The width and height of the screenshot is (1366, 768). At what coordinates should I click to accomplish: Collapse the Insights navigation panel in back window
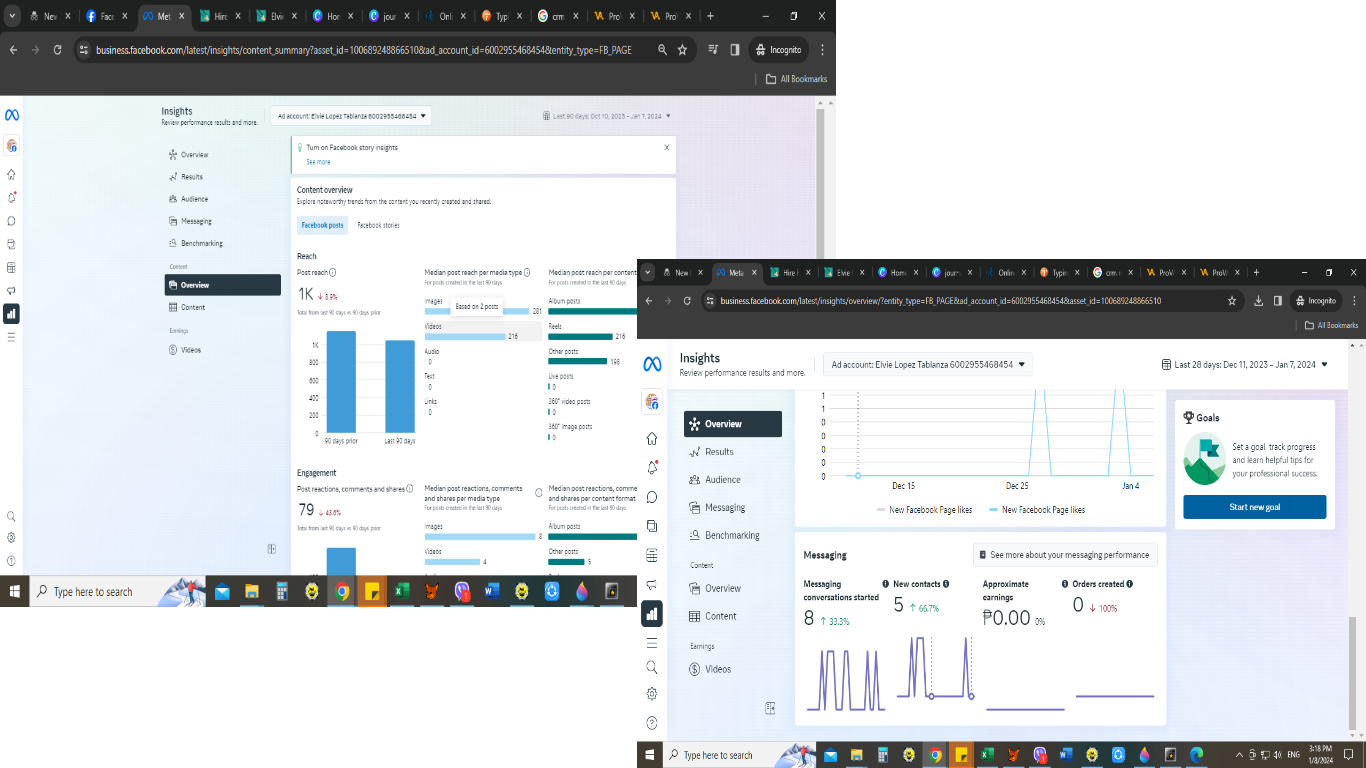click(x=271, y=548)
